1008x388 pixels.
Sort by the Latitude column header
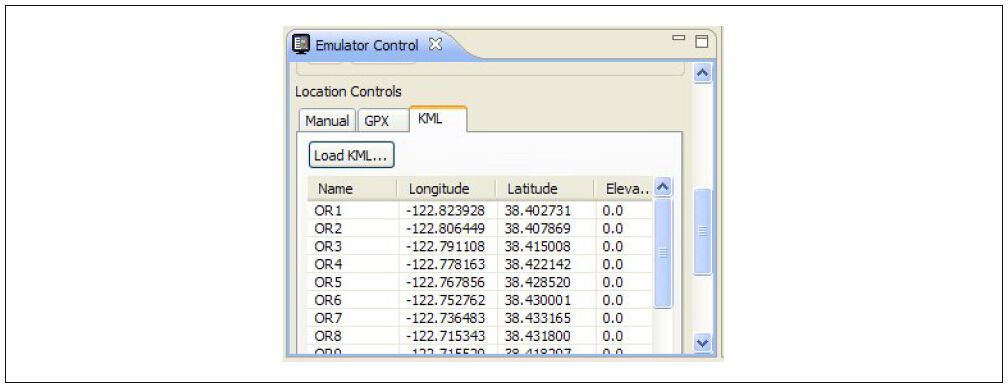pyautogui.click(x=545, y=190)
